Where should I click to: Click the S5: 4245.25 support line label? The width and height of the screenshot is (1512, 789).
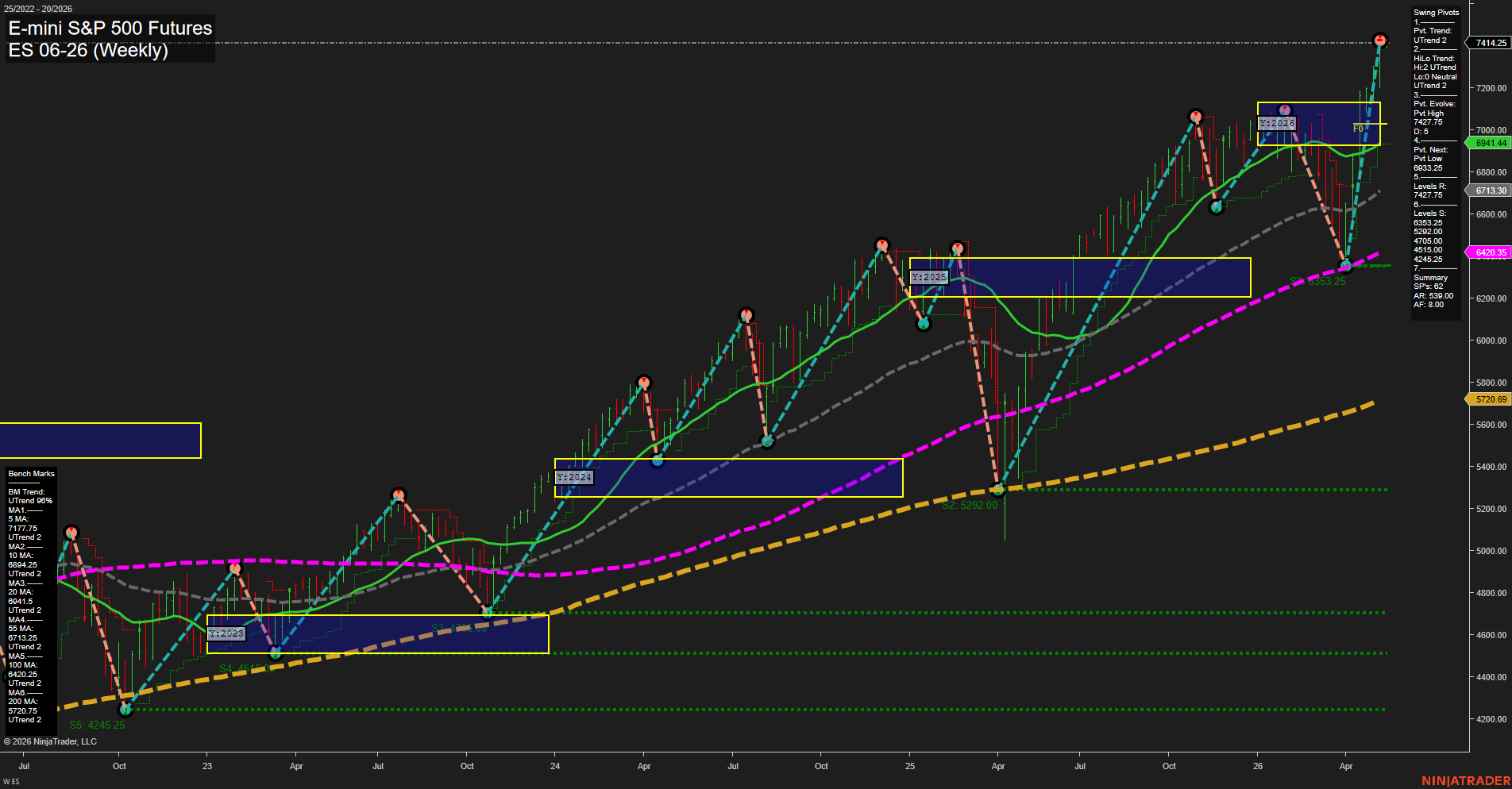(x=97, y=725)
